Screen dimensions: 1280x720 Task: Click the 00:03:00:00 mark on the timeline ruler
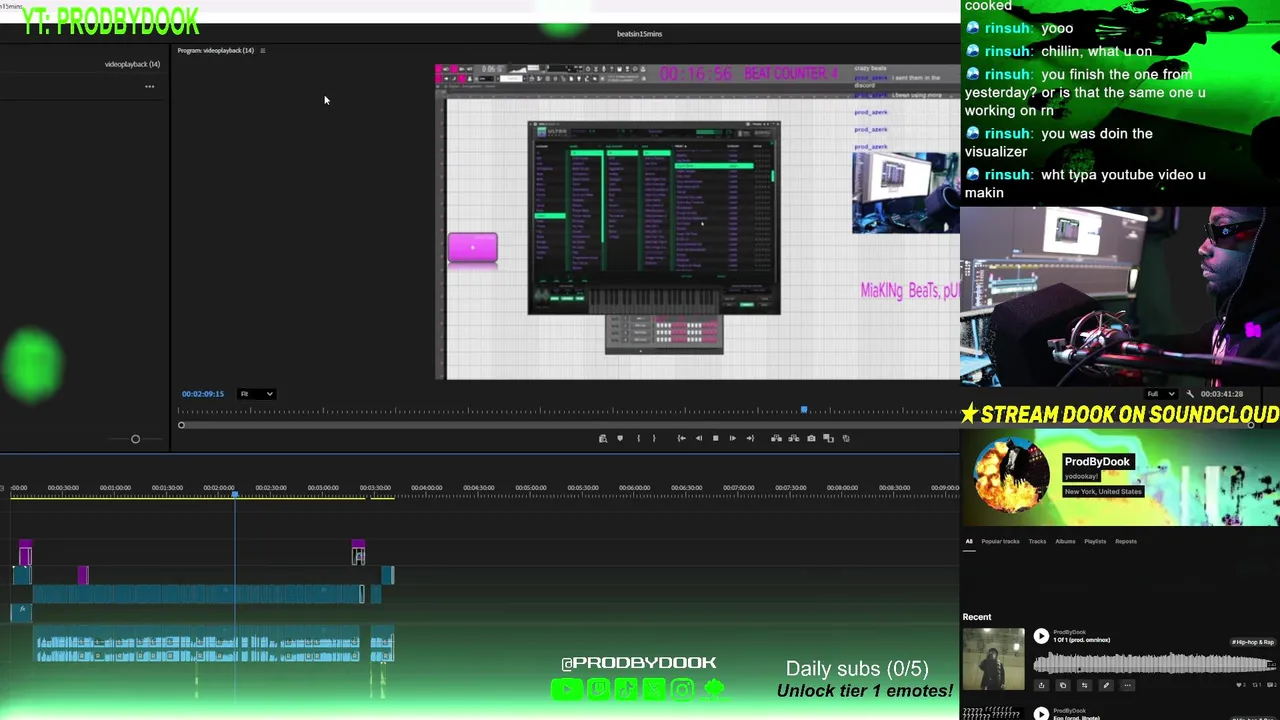pos(323,487)
